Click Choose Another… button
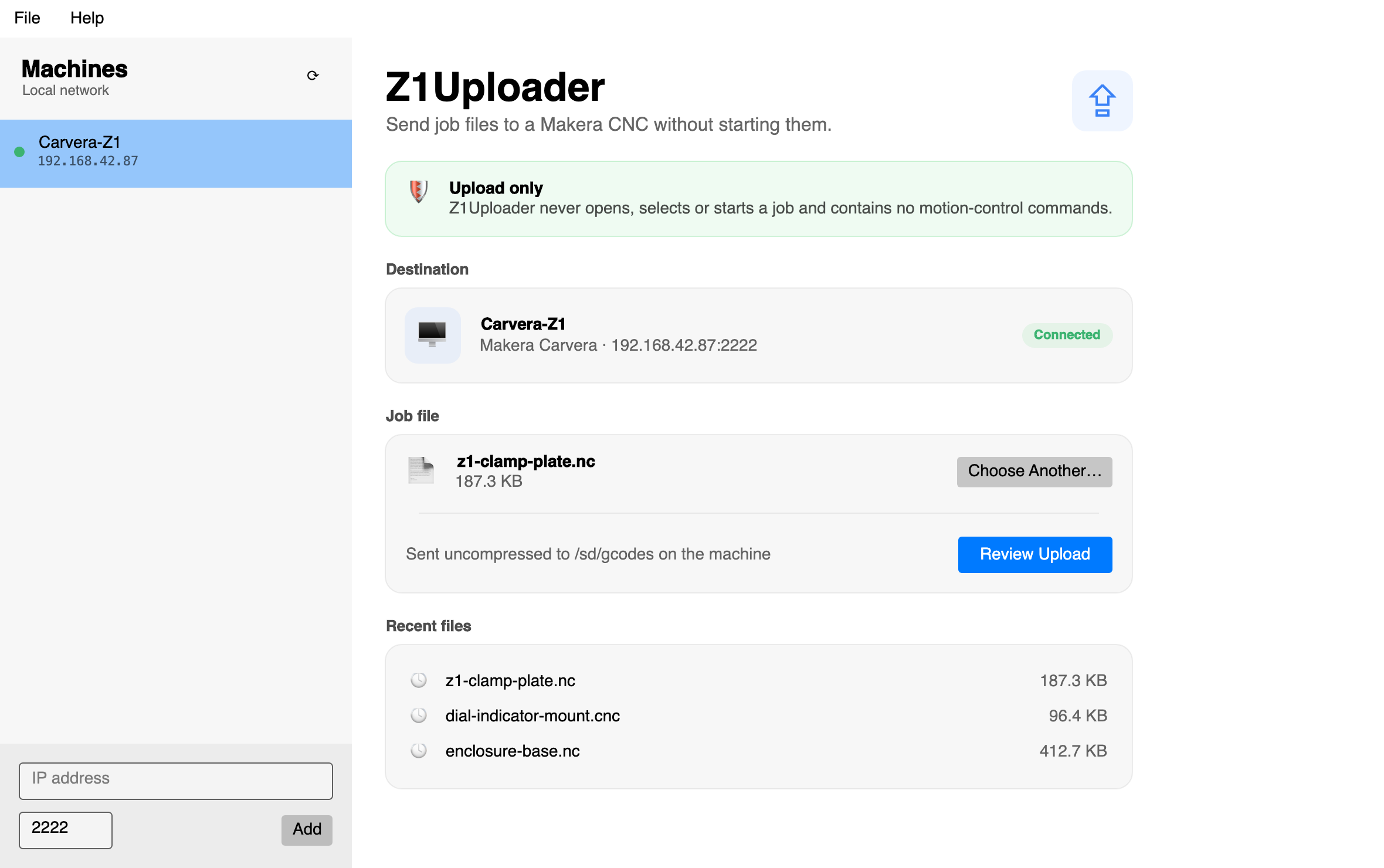This screenshot has width=1384, height=868. coord(1034,472)
